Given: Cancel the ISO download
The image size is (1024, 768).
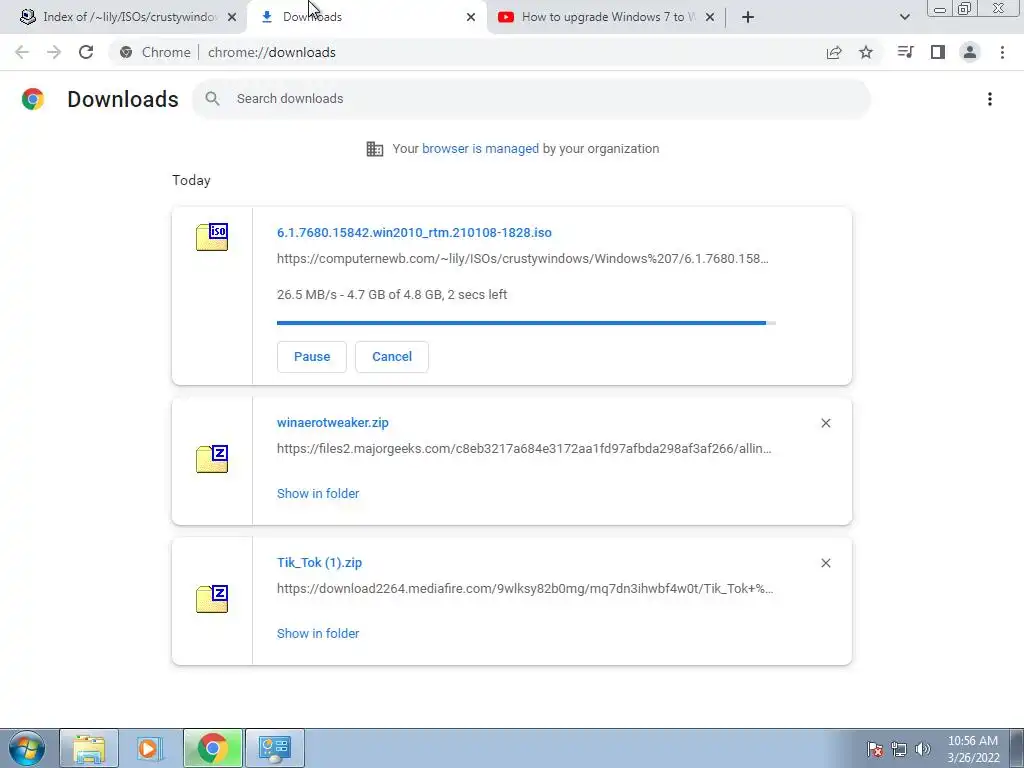Looking at the screenshot, I should (x=392, y=357).
